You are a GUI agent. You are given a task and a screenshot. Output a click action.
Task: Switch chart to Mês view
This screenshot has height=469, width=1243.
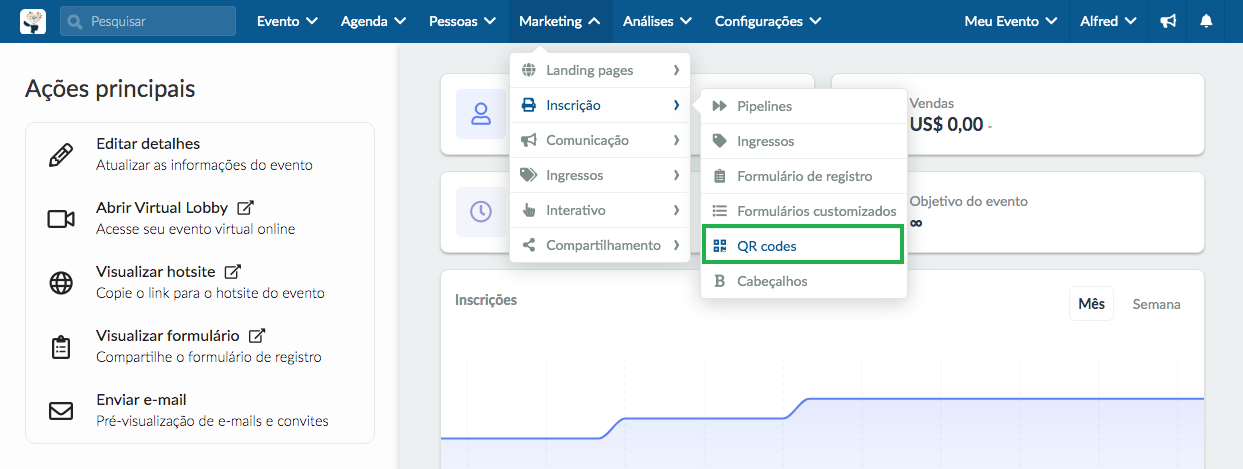(1091, 304)
